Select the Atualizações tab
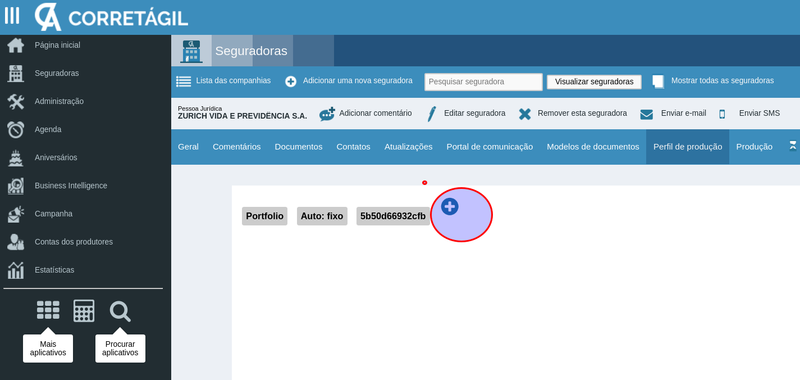This screenshot has height=380, width=800. tap(408, 147)
